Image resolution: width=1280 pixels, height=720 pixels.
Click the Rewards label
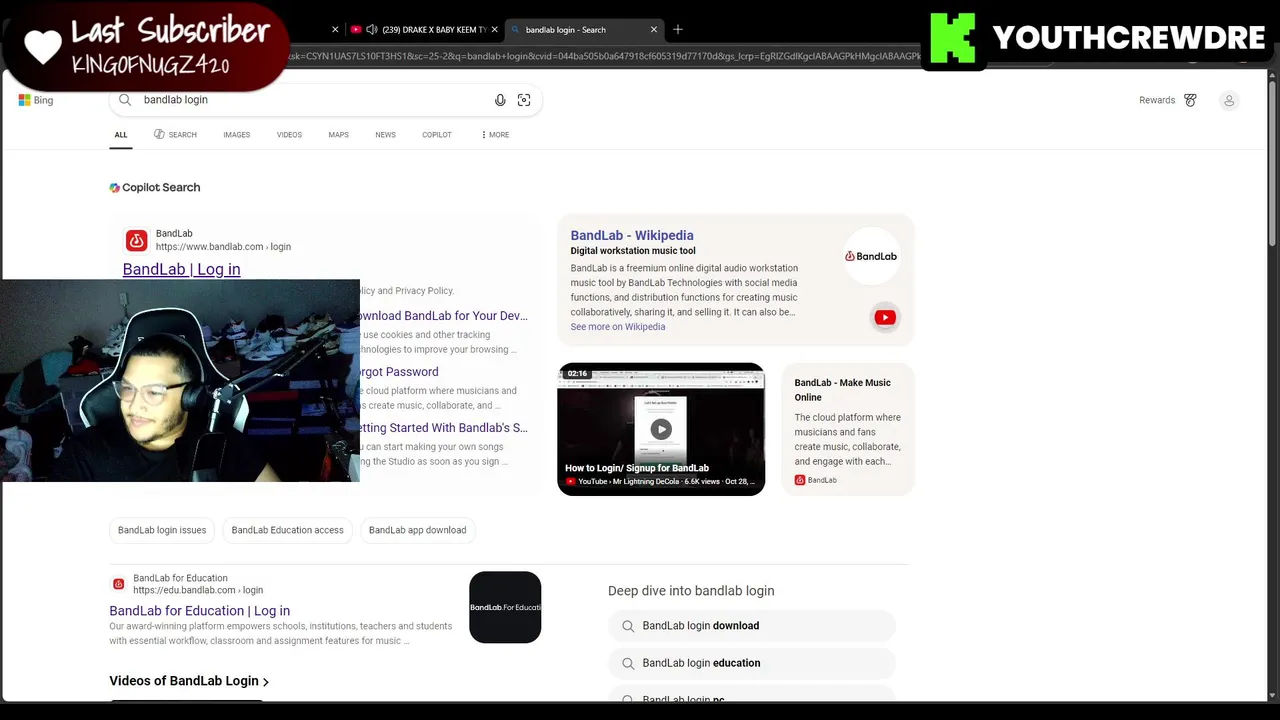(1157, 100)
